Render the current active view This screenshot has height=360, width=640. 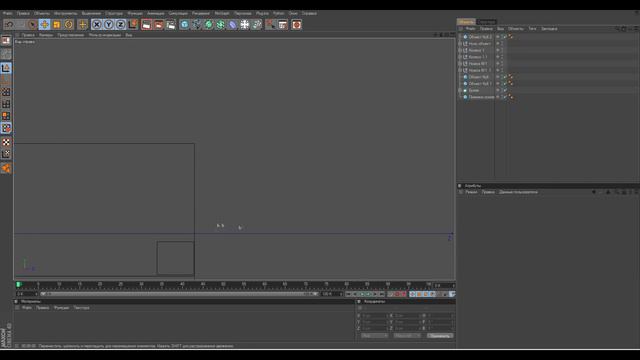(x=147, y=24)
